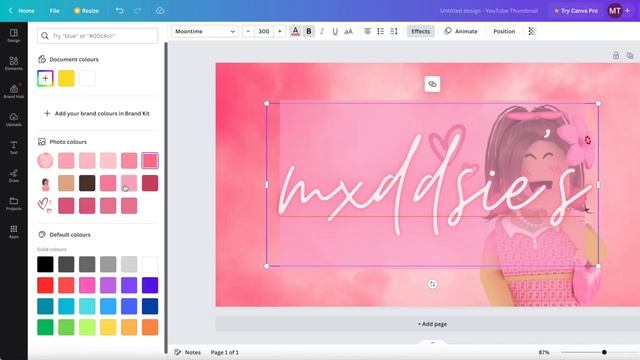The width and height of the screenshot is (640, 360).
Task: Click the Redo arrow icon
Action: tap(138, 11)
